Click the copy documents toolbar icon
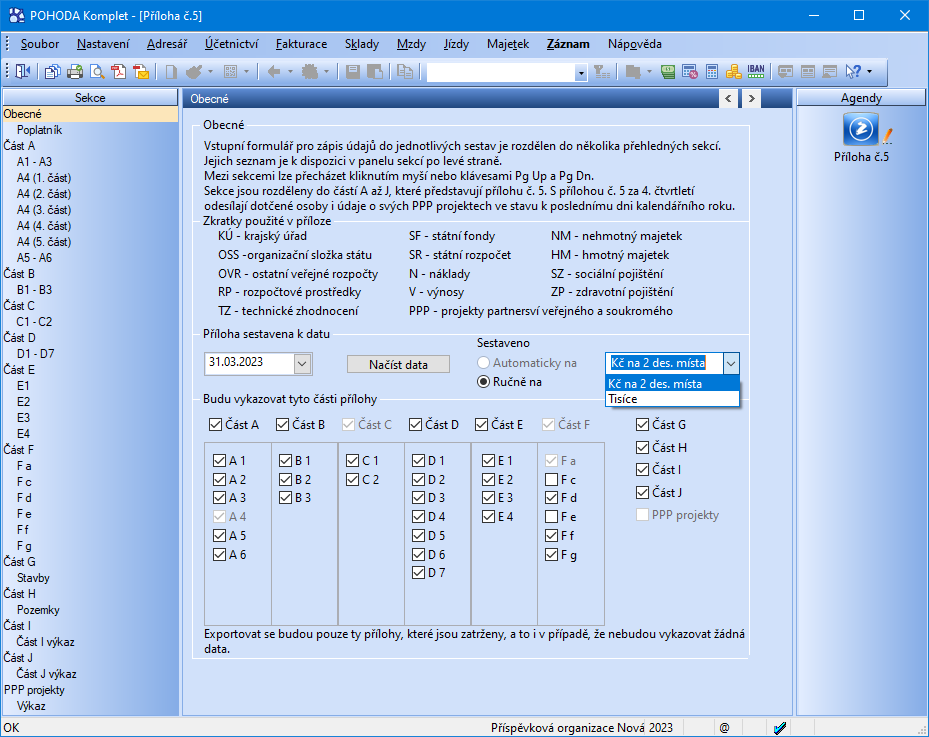The width and height of the screenshot is (929, 737). tap(52, 72)
